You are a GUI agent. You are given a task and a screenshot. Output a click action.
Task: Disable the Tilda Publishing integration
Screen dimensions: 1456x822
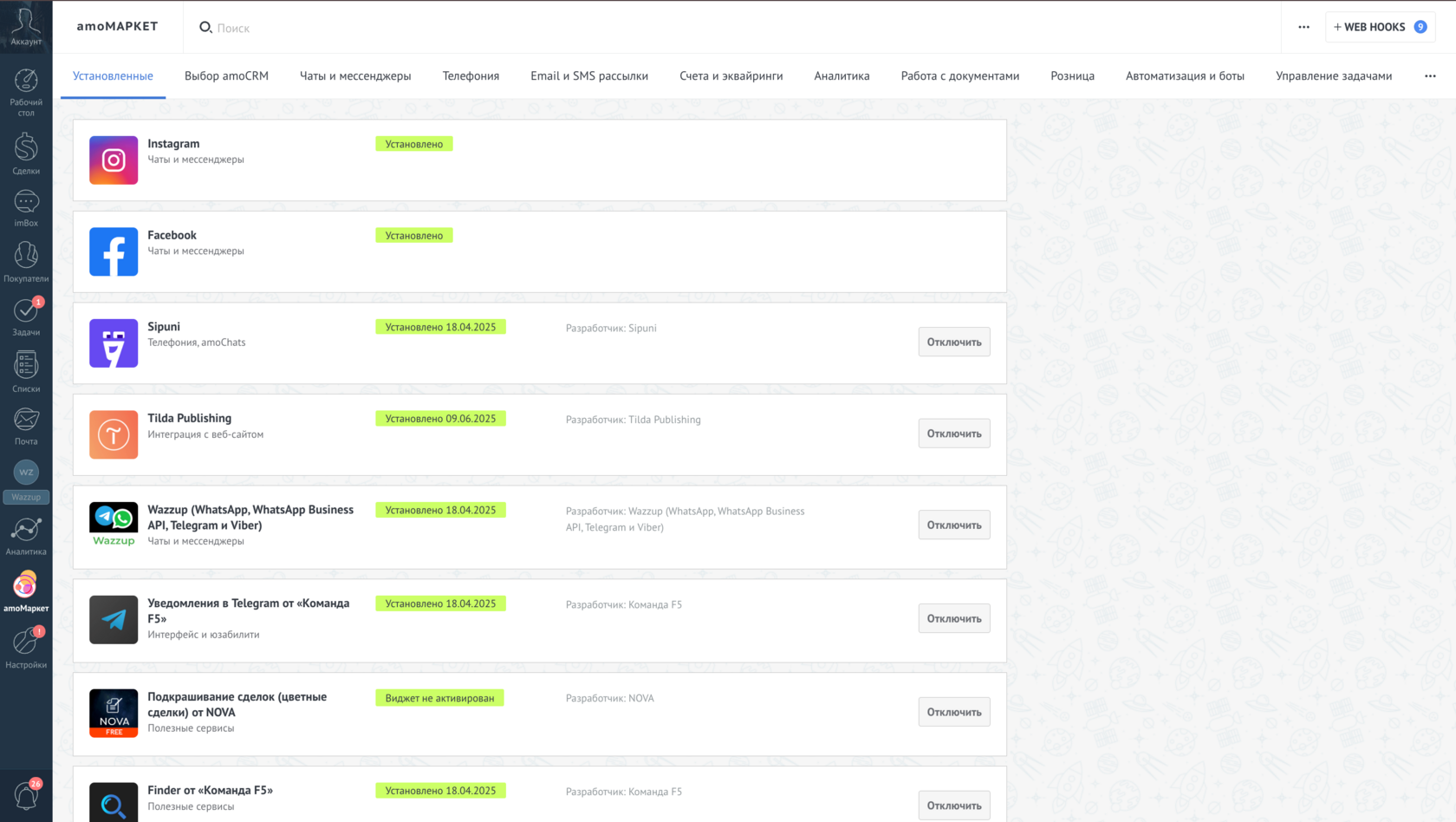(x=954, y=434)
